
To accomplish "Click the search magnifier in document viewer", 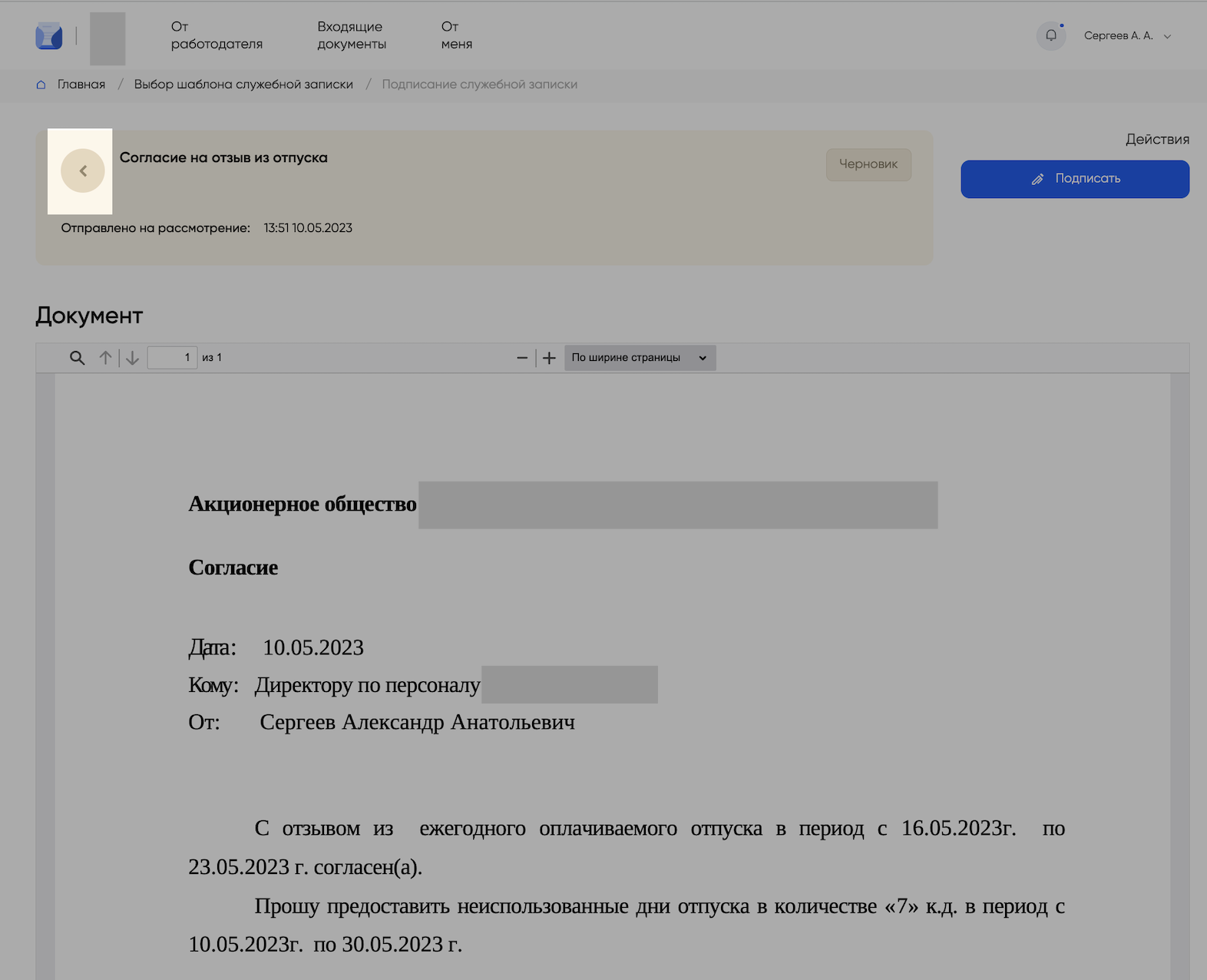I will coord(77,358).
